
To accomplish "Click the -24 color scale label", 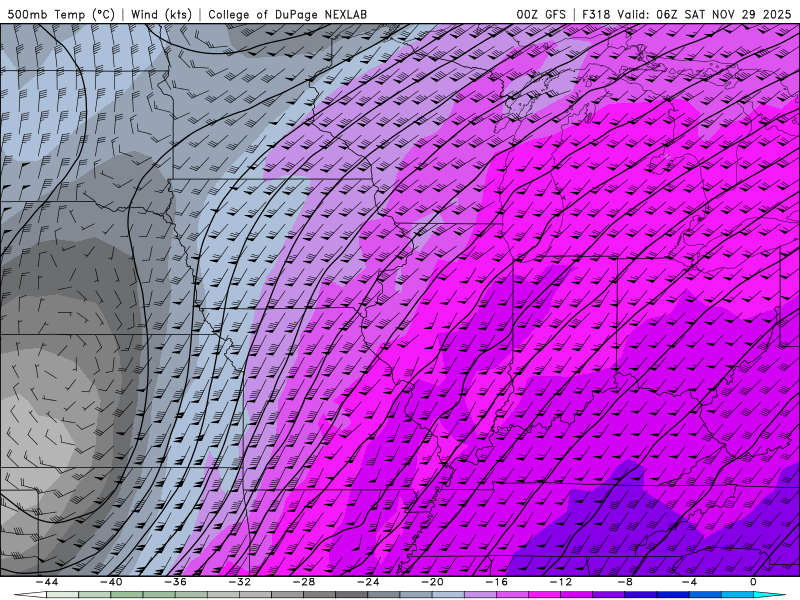I will [x=368, y=582].
